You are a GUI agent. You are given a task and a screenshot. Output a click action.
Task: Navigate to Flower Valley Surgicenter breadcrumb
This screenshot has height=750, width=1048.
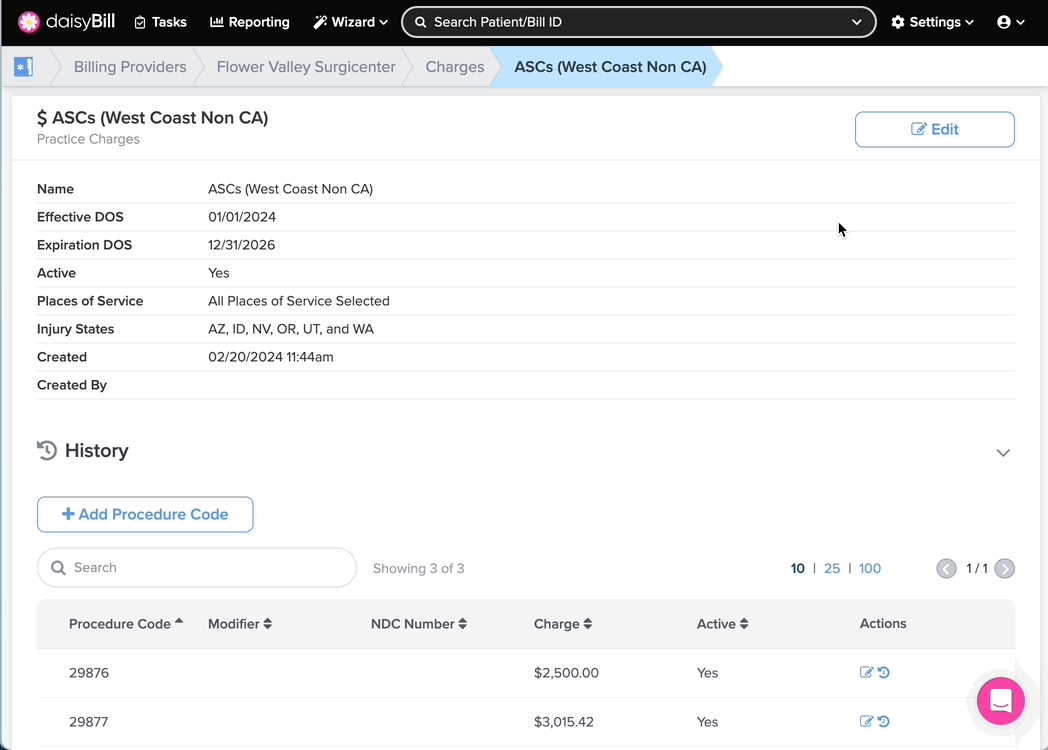[x=306, y=67]
